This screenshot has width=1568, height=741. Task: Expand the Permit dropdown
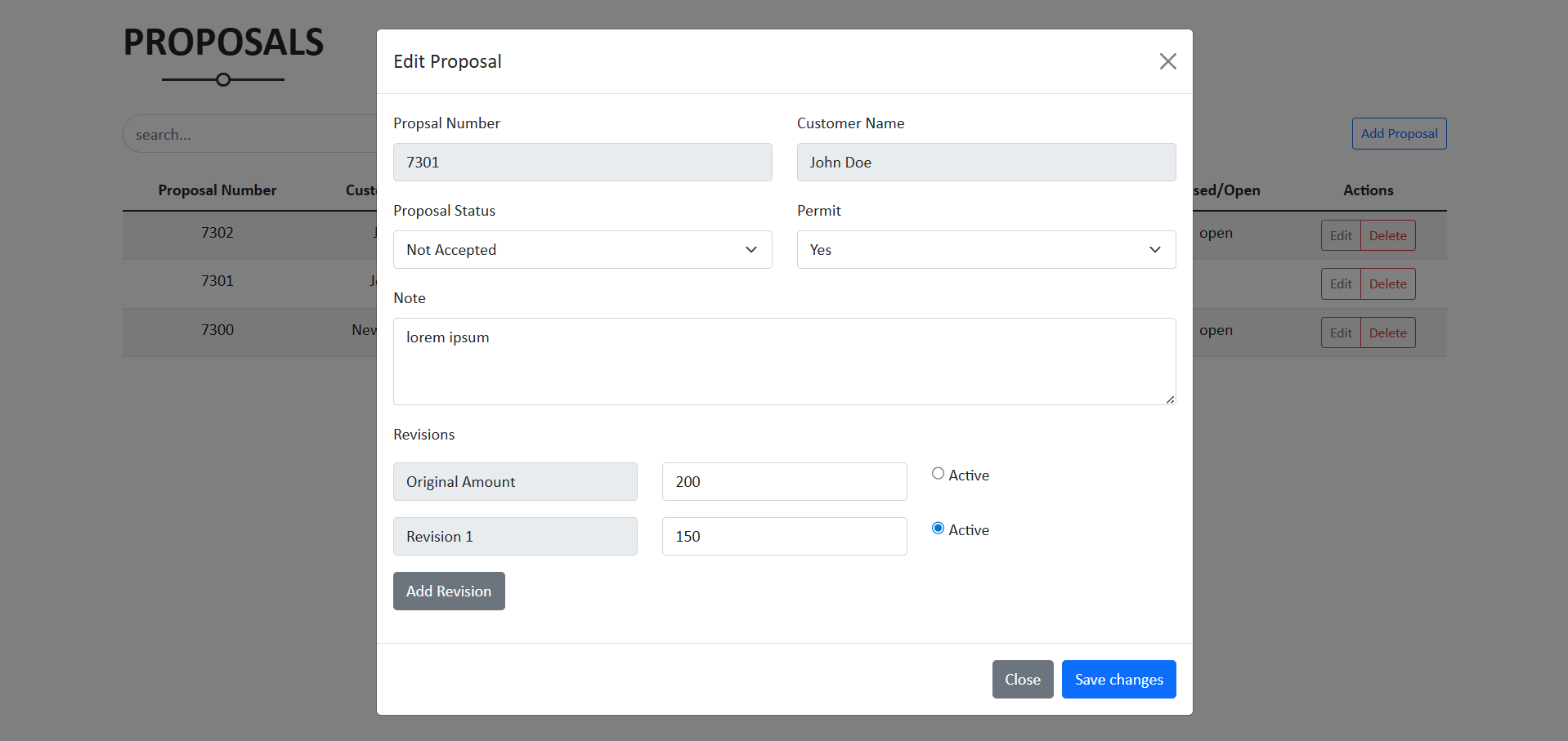coord(986,250)
